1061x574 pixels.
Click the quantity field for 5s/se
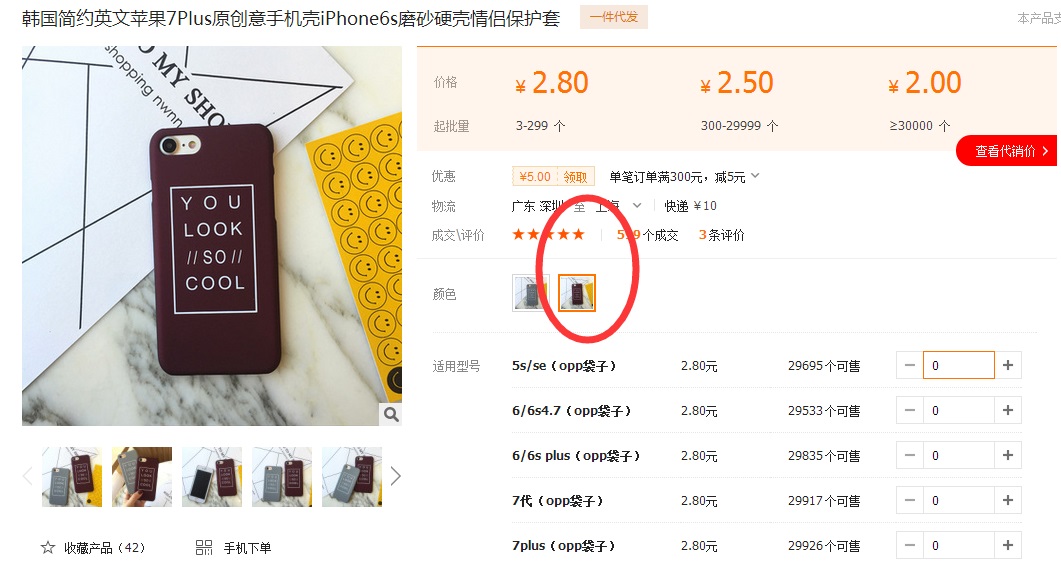(959, 366)
